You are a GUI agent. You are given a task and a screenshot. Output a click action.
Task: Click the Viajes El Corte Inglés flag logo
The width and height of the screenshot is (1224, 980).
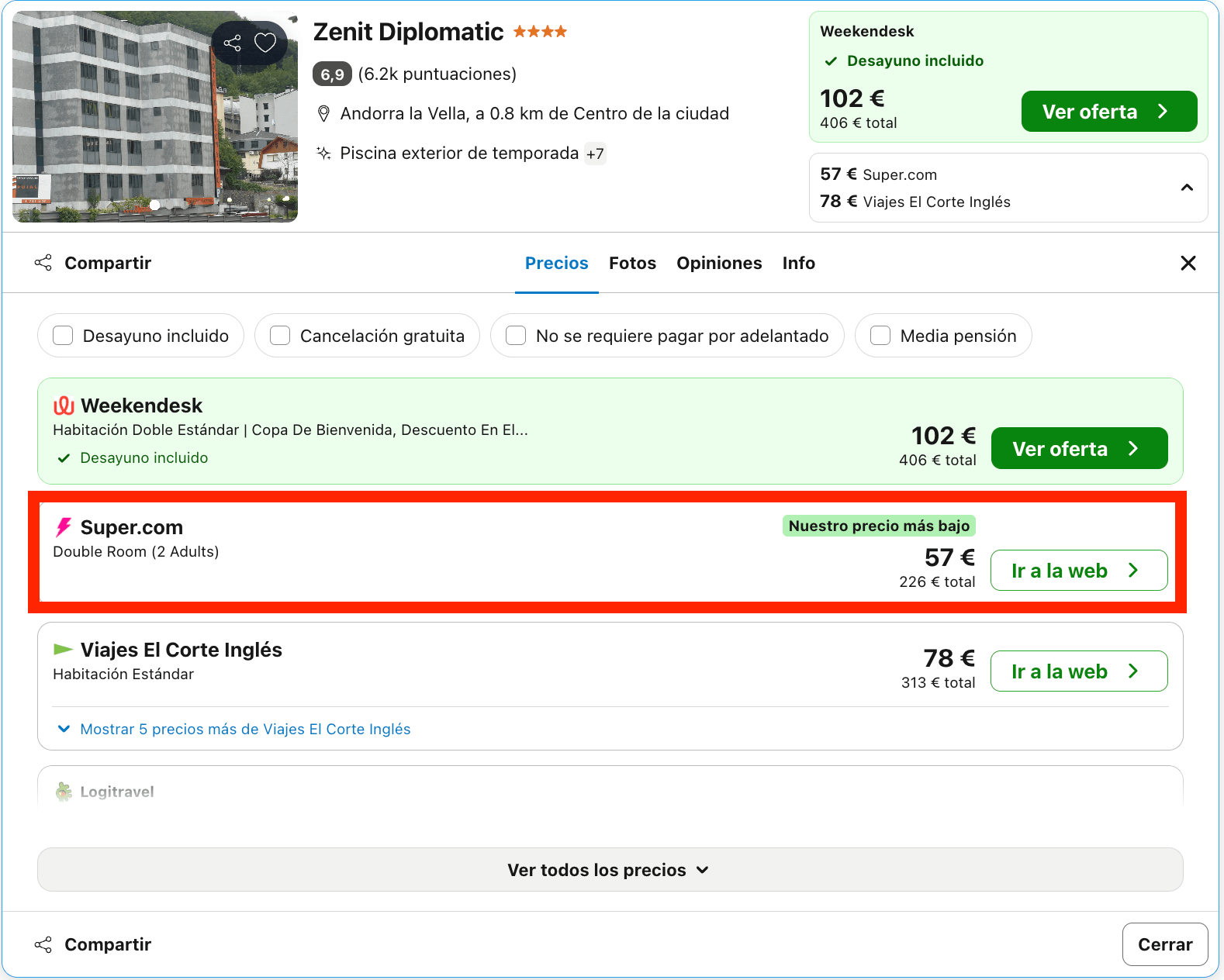tap(64, 649)
